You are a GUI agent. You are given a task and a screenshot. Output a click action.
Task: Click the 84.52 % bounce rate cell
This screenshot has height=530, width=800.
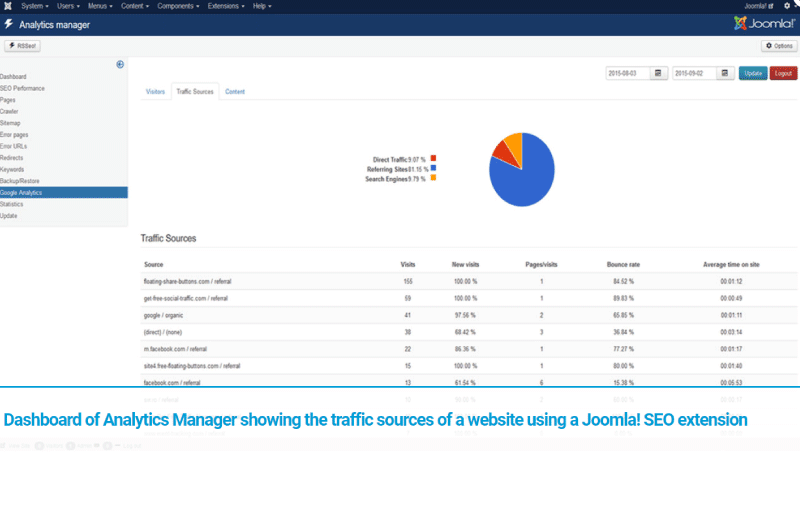[623, 282]
